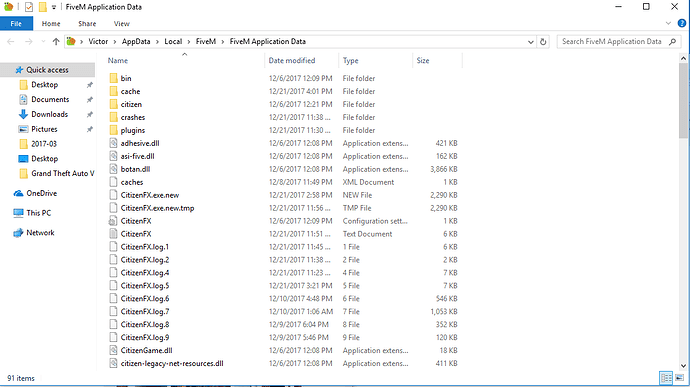
Task: Select the CitizenFX.log.2 file
Action: tap(145, 260)
